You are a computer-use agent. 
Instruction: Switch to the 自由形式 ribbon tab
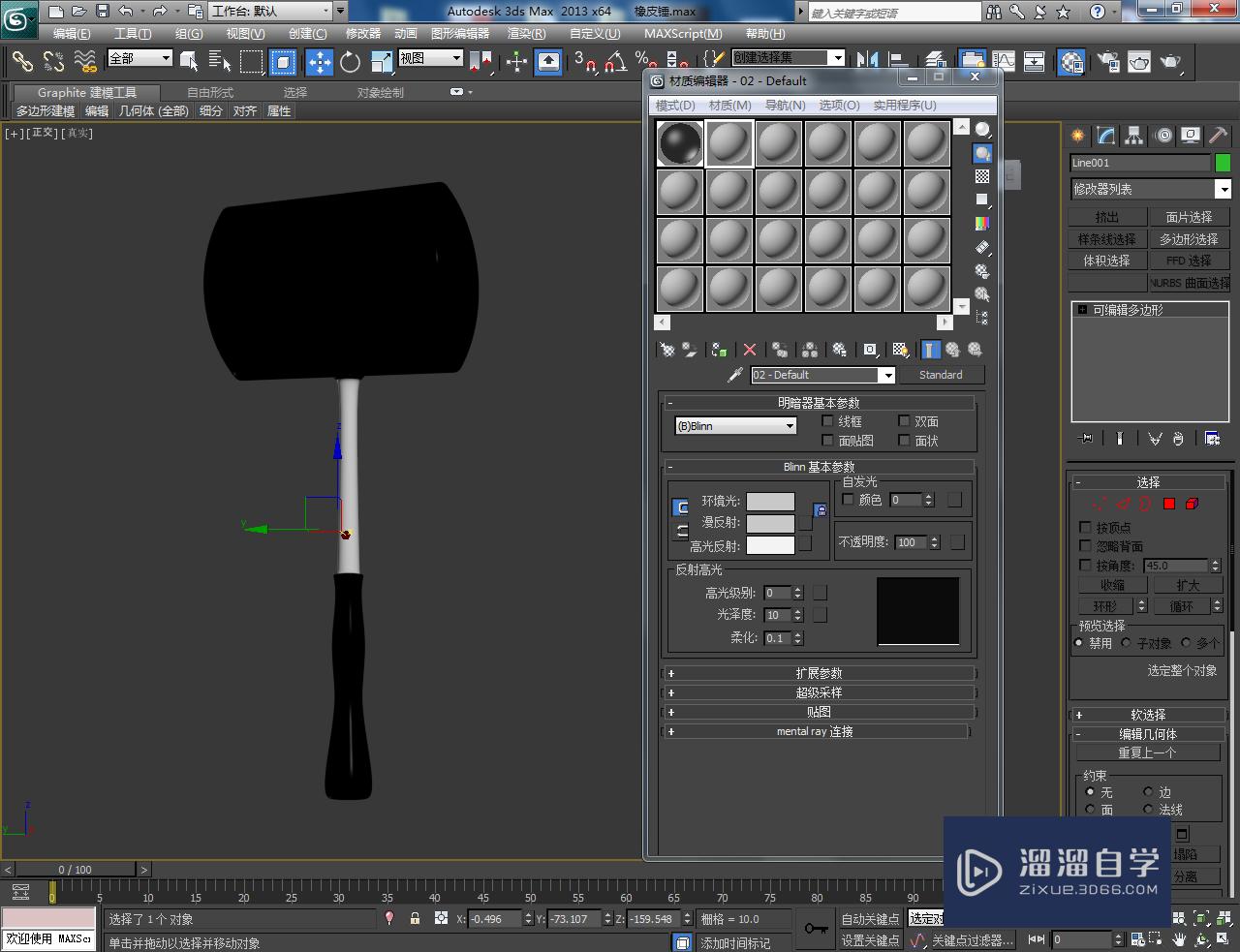point(210,93)
